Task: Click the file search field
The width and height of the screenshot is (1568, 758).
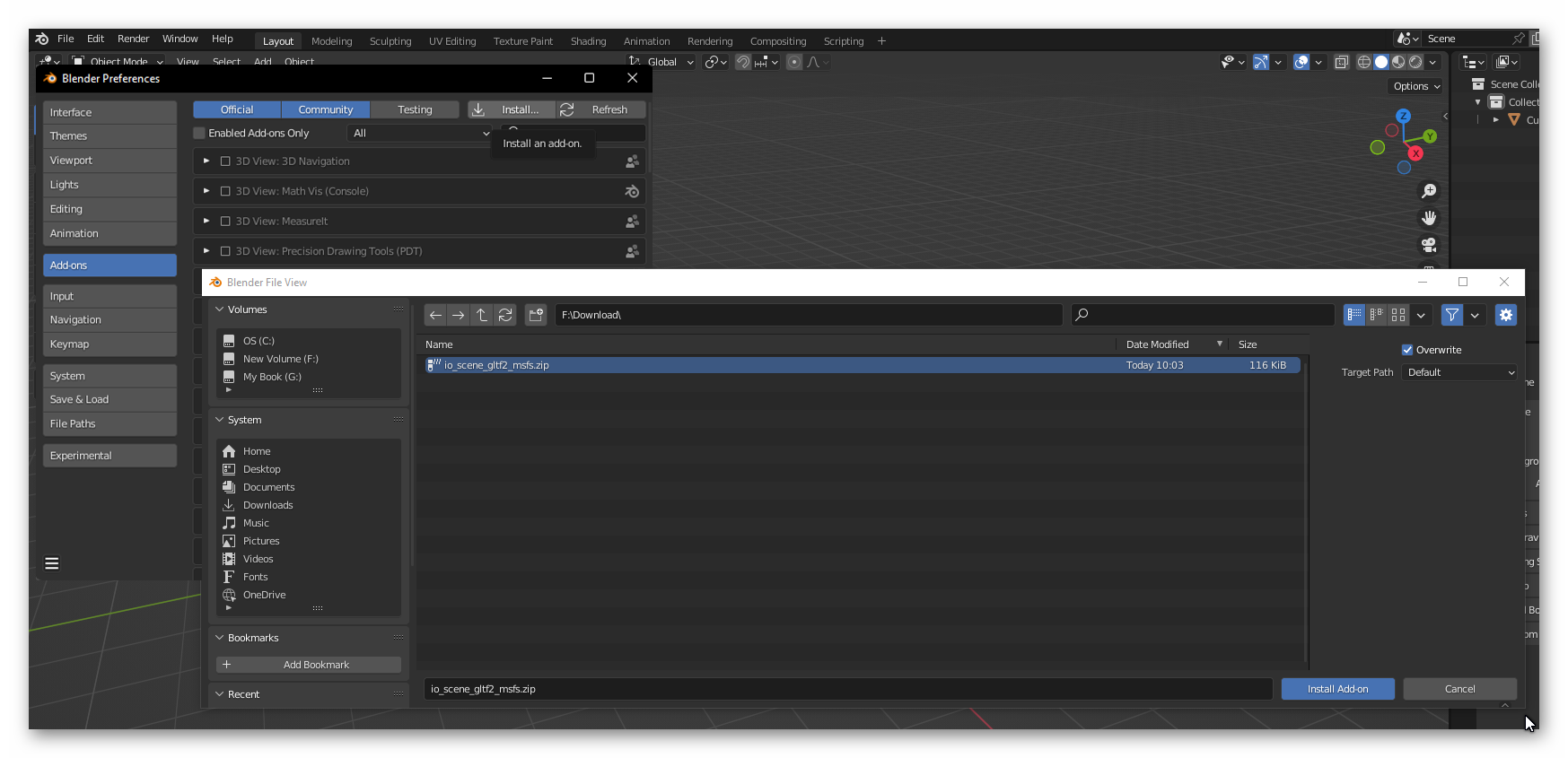Action: tap(1203, 315)
